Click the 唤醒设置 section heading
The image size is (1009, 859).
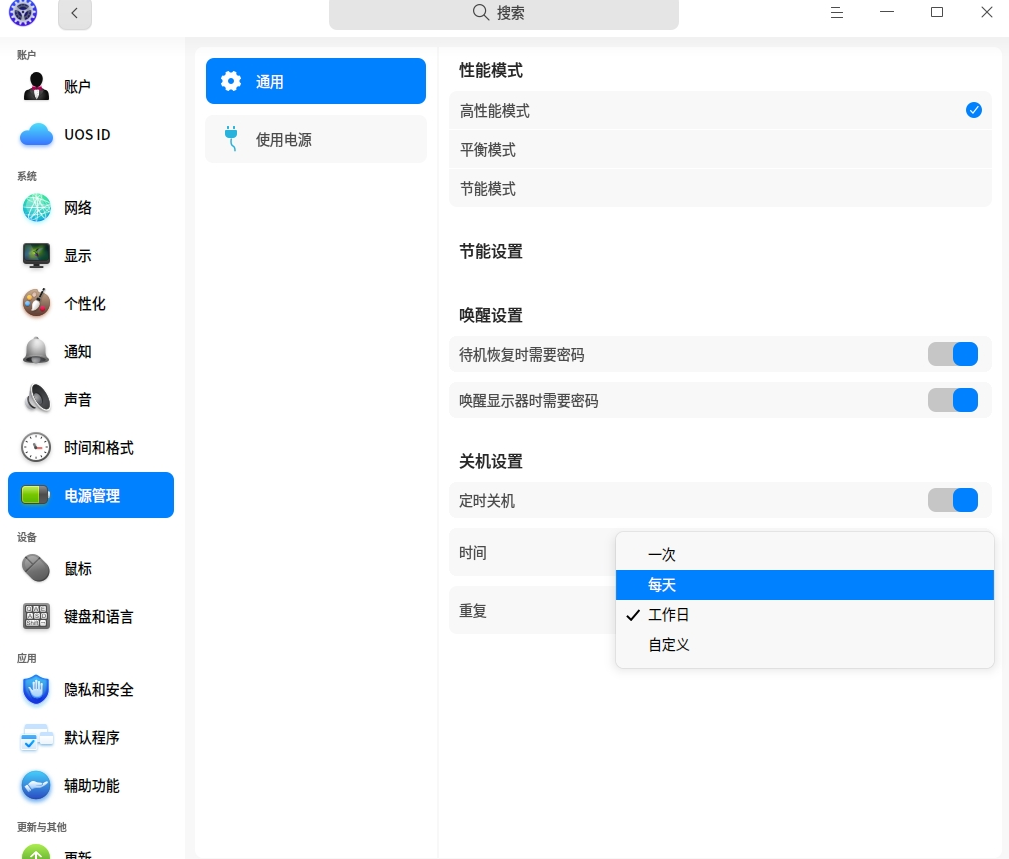tap(491, 315)
